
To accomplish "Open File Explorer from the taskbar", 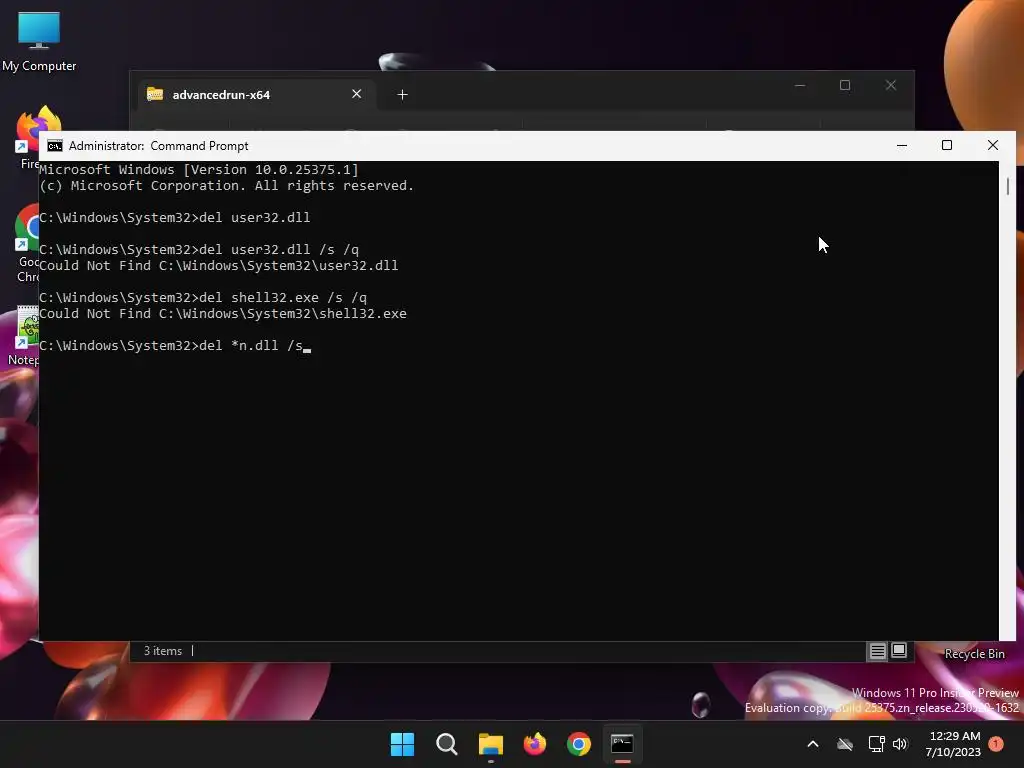I will (x=490, y=744).
